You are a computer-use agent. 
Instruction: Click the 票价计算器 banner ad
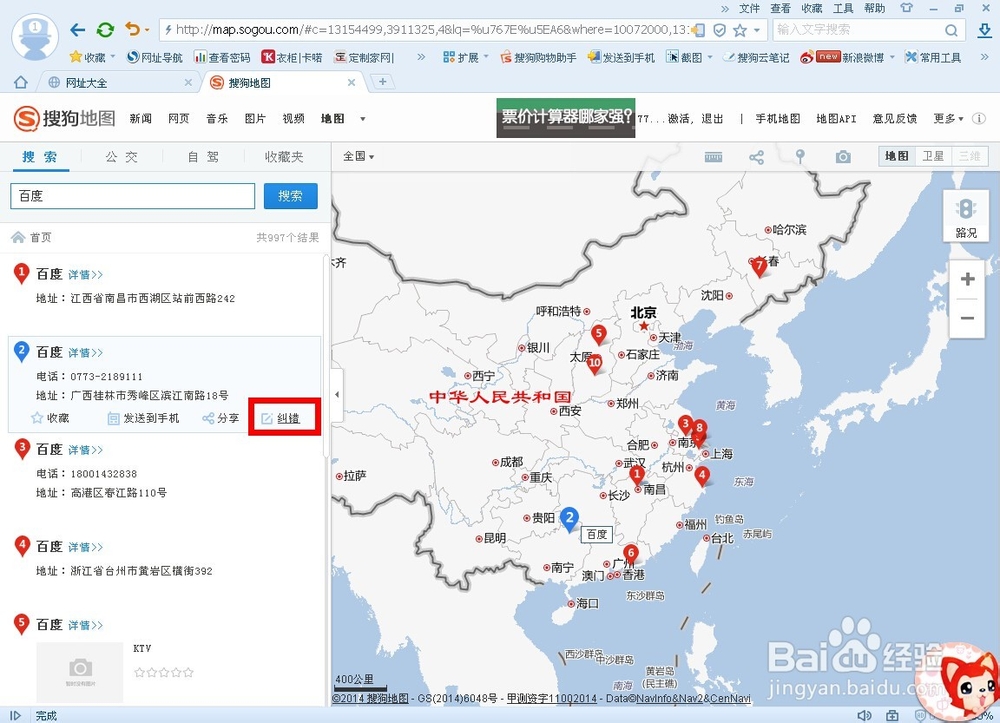tap(566, 118)
